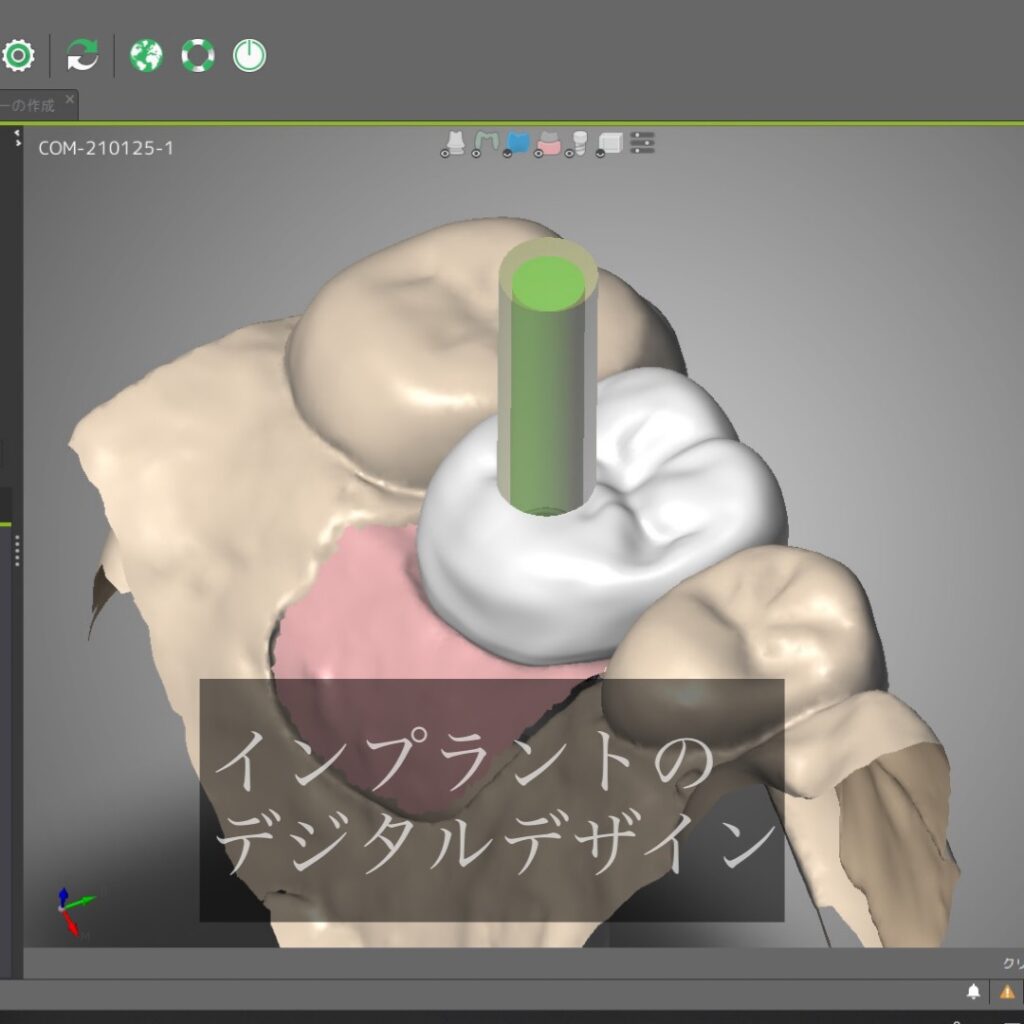
Task: Open the help lifesaver icon
Action: [196, 55]
